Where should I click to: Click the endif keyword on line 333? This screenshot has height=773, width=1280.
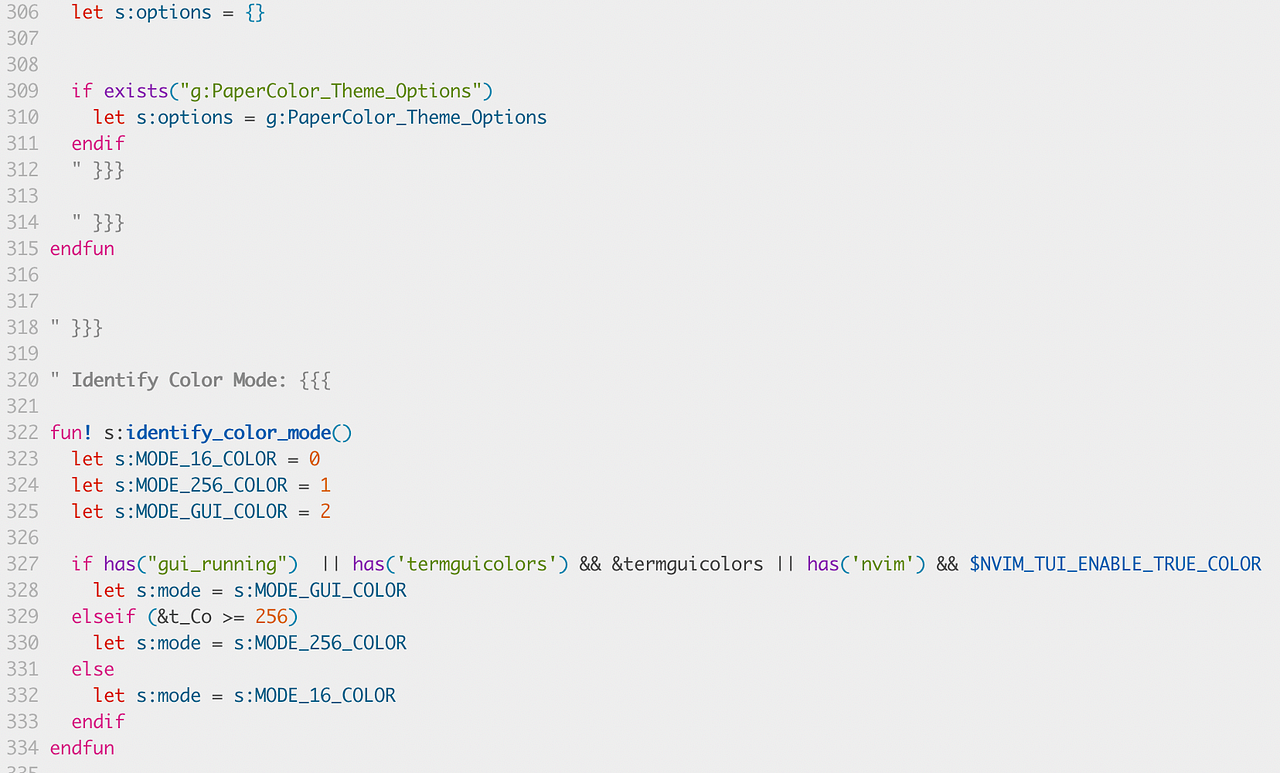[98, 721]
